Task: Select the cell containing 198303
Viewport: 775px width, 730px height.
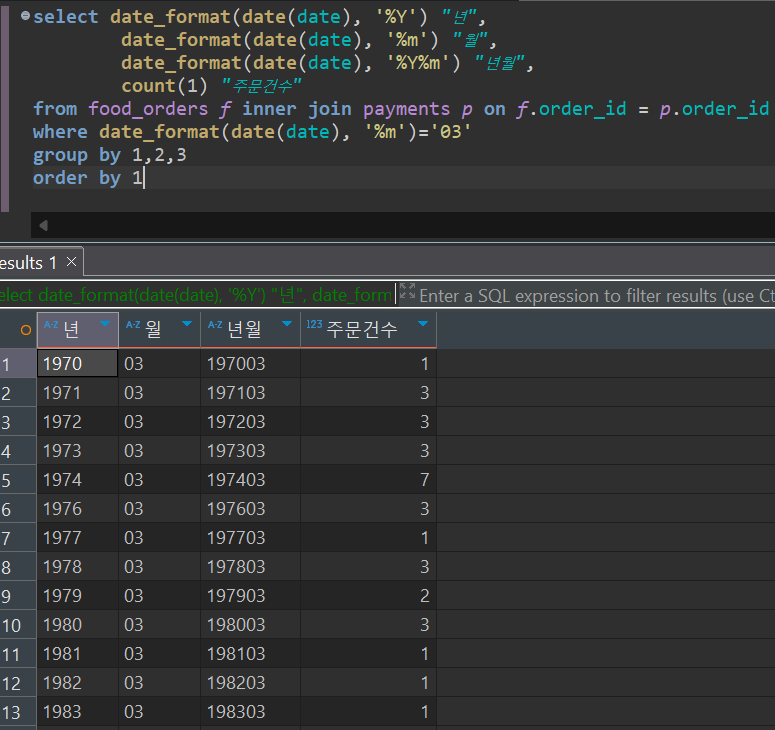Action: click(250, 712)
